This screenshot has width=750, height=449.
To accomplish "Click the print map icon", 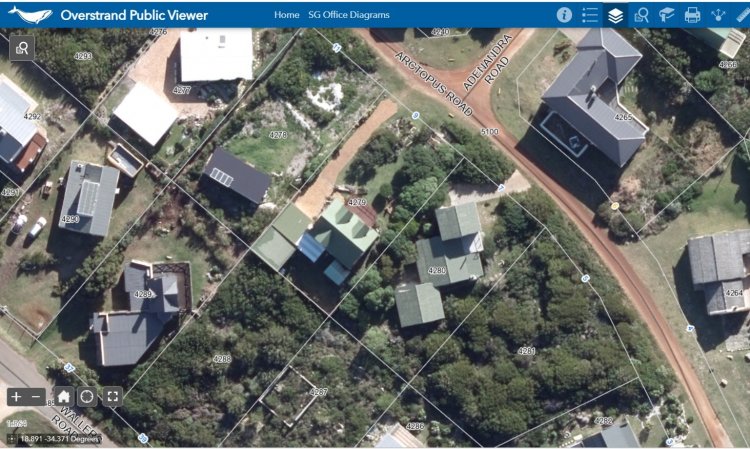I will (x=692, y=15).
